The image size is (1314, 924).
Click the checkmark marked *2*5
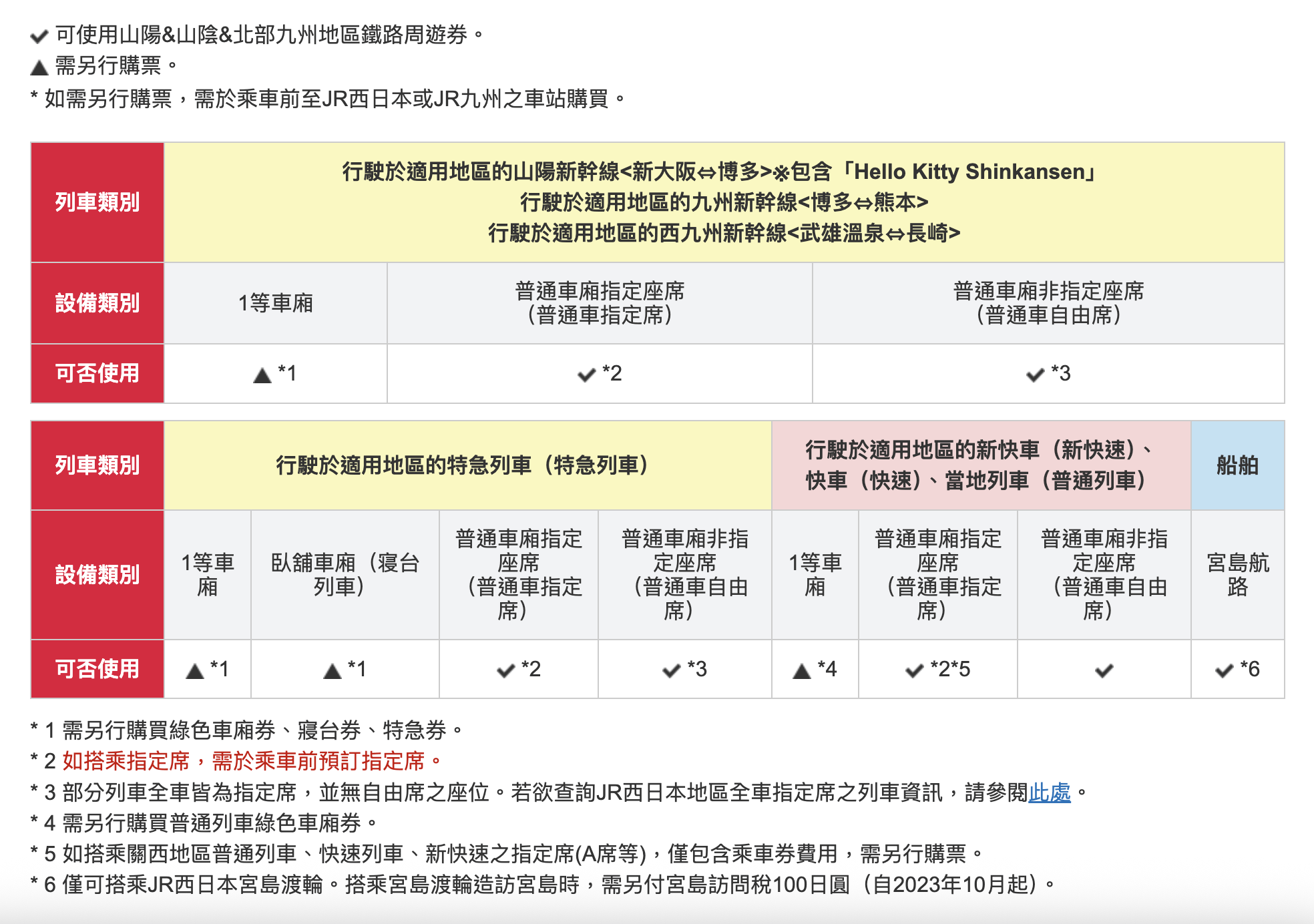(x=914, y=670)
